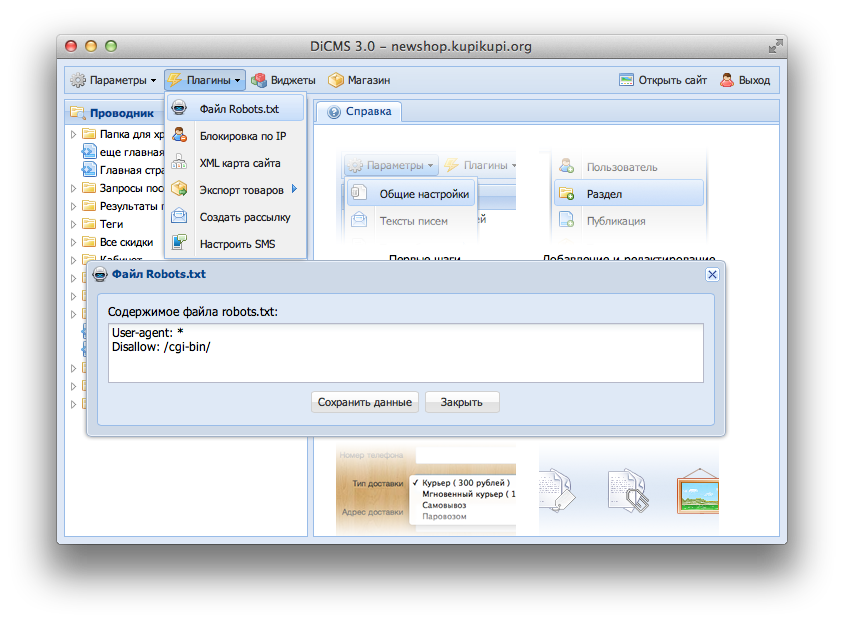844x623 pixels.
Task: Click the "Содержимое файла robots.txt:" label
Action: [x=193, y=312]
